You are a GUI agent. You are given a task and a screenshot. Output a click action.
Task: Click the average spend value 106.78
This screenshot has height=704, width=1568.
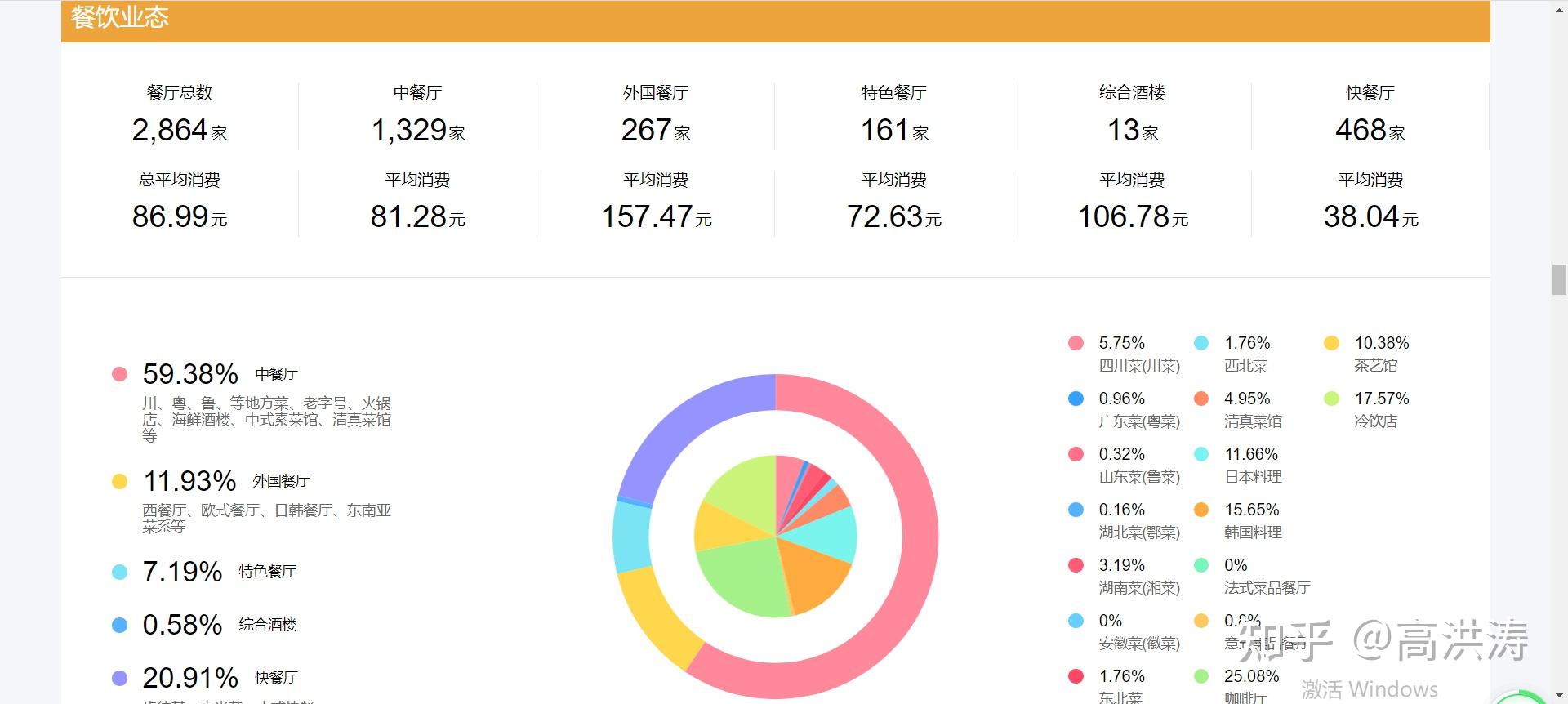point(1124,216)
